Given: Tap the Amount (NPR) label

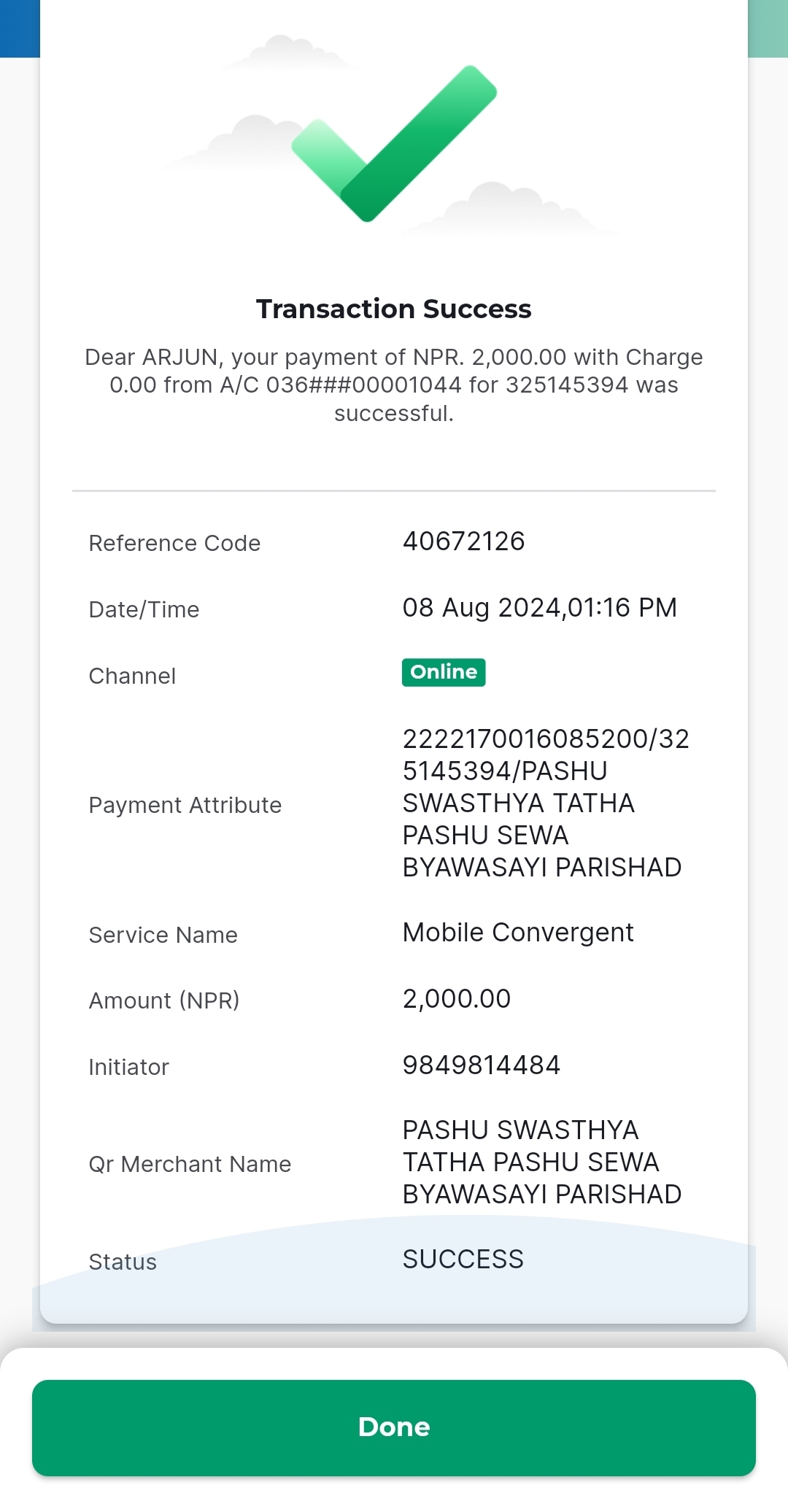Looking at the screenshot, I should tap(164, 1000).
